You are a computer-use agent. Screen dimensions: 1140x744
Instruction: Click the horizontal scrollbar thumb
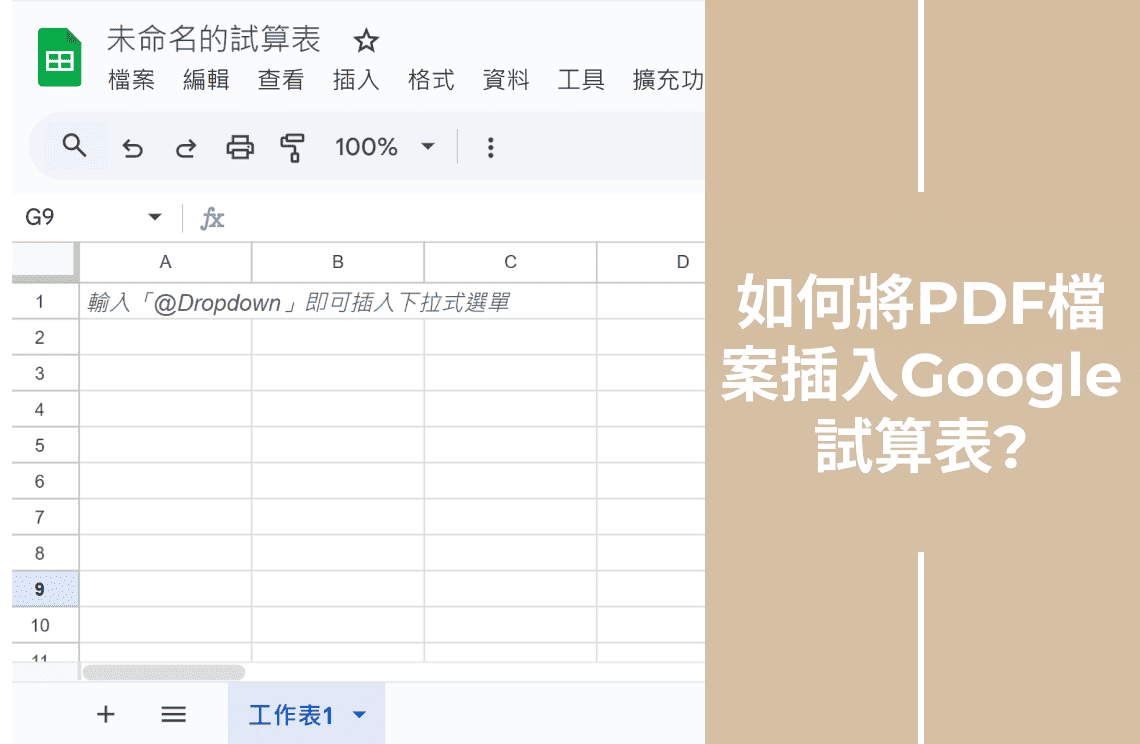(x=164, y=672)
